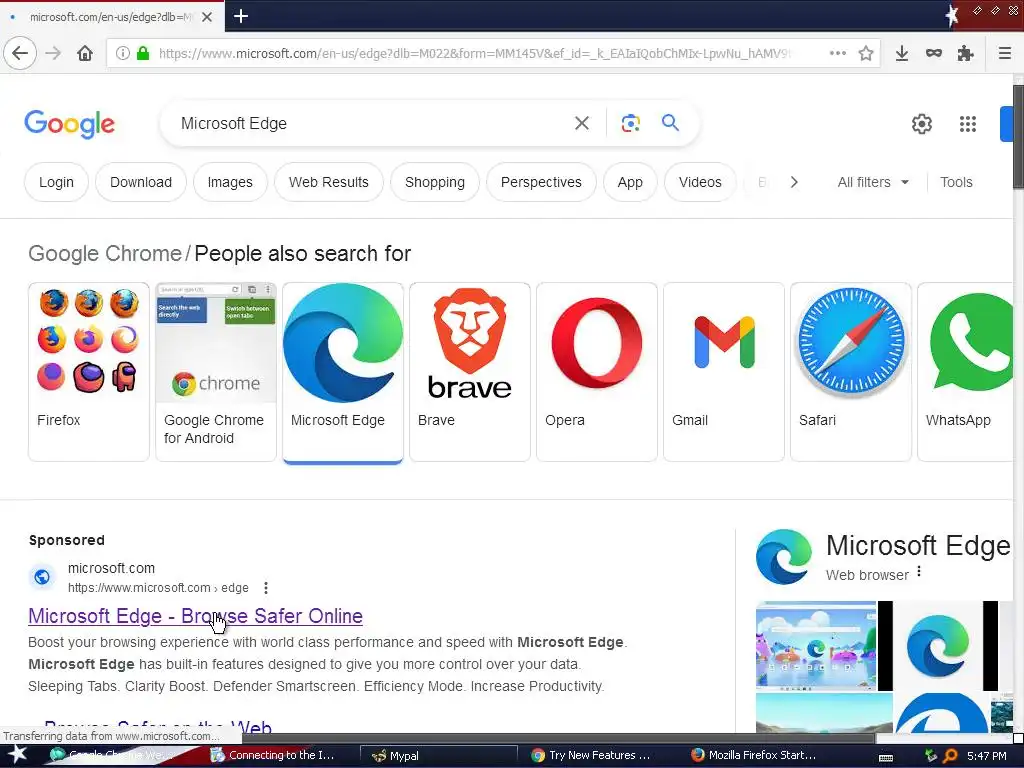Open the extensions puzzle-piece icon

pyautogui.click(x=965, y=53)
